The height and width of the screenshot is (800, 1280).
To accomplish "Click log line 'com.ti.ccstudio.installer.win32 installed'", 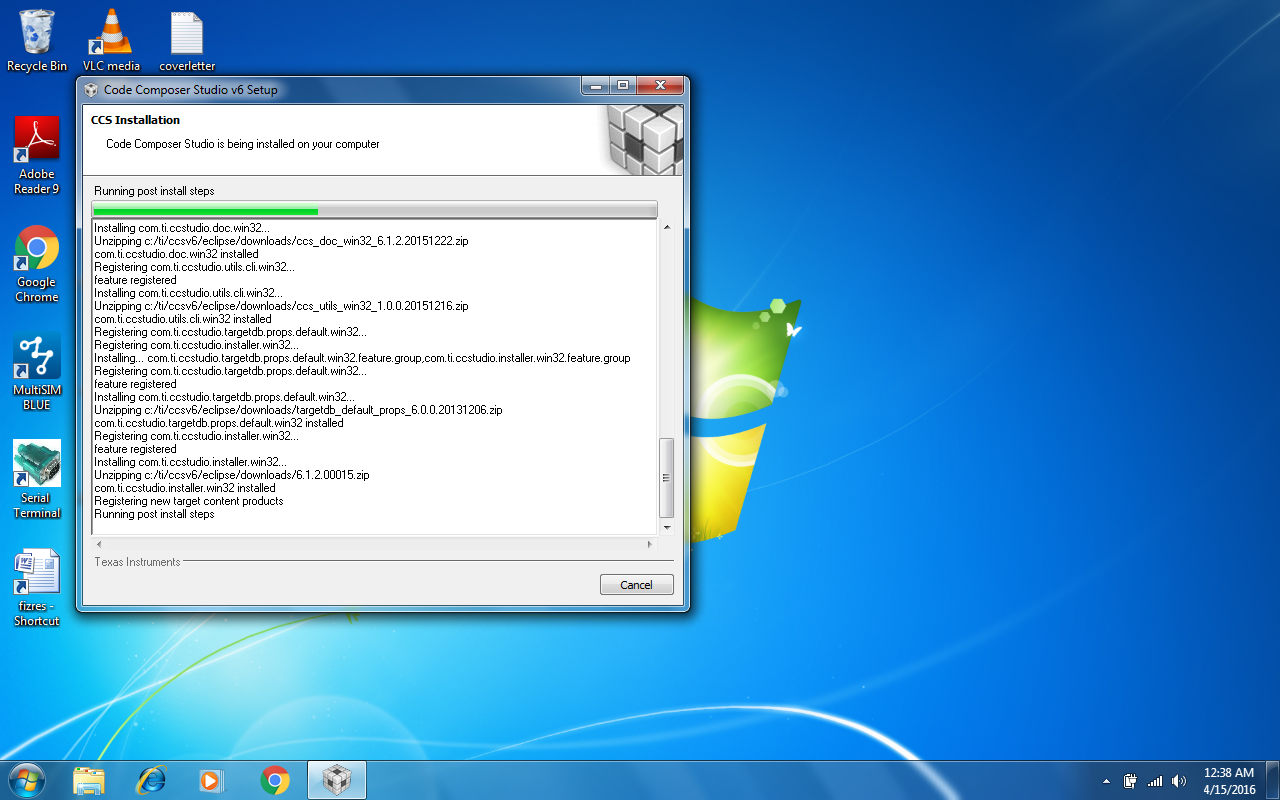I will point(185,488).
